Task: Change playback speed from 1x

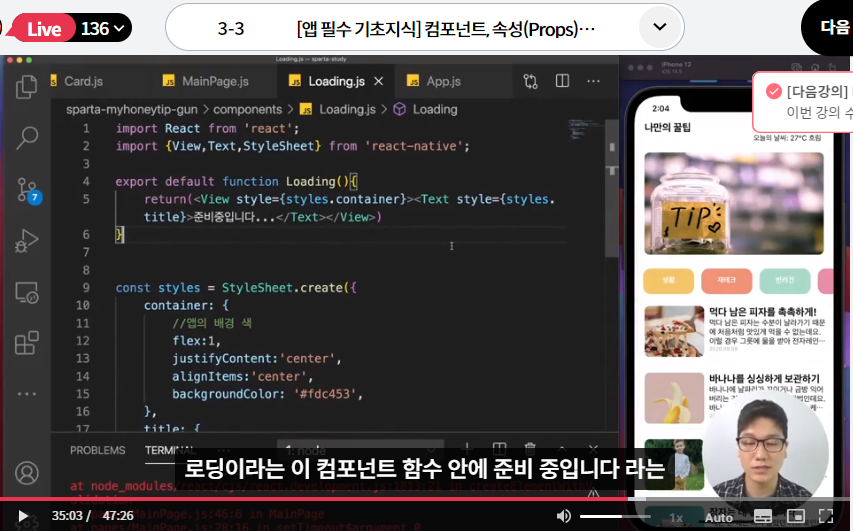Action: point(676,517)
